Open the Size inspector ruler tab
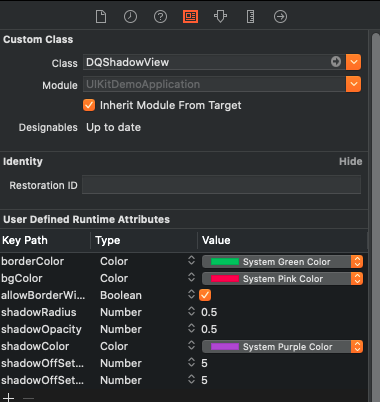 [250, 16]
